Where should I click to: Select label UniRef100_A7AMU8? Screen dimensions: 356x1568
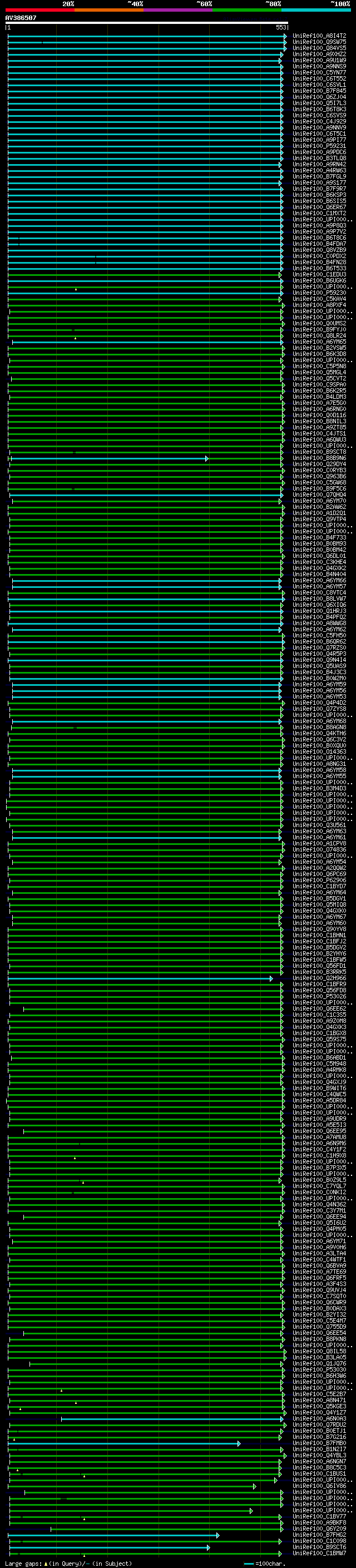click(319, 1137)
